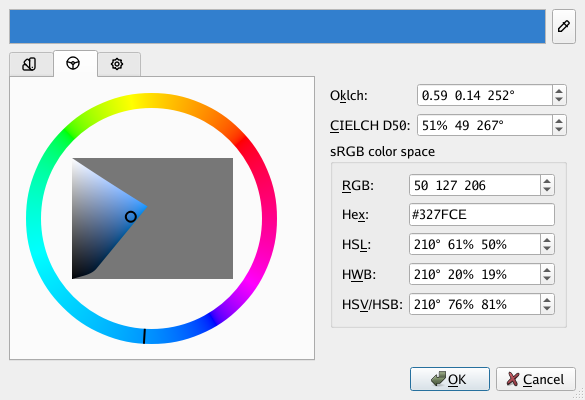
Task: Increase CIELCH D50 value with up arrow
Action: pyautogui.click(x=559, y=121)
